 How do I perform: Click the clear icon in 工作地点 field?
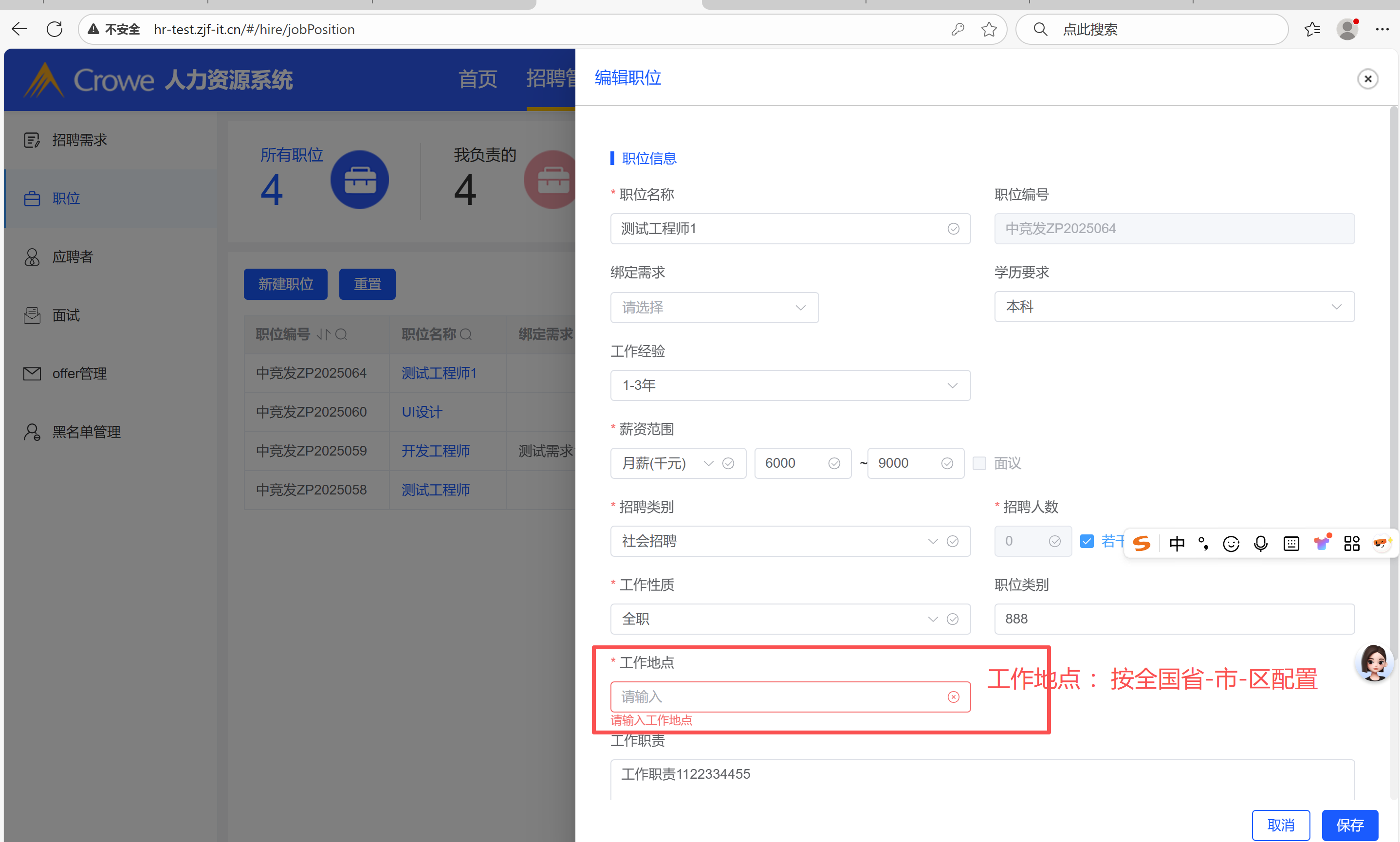[954, 697]
